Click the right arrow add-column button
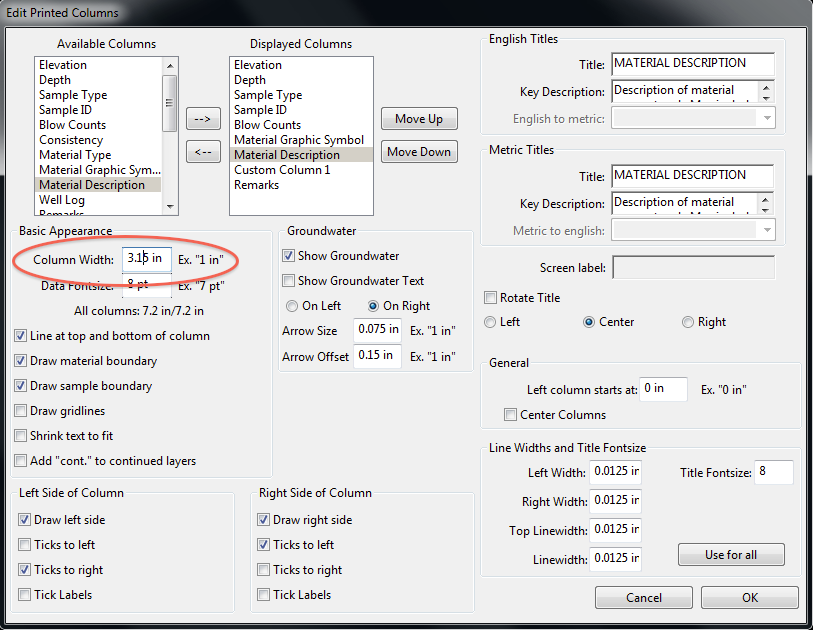Screen dimensions: 813x630 [203, 120]
